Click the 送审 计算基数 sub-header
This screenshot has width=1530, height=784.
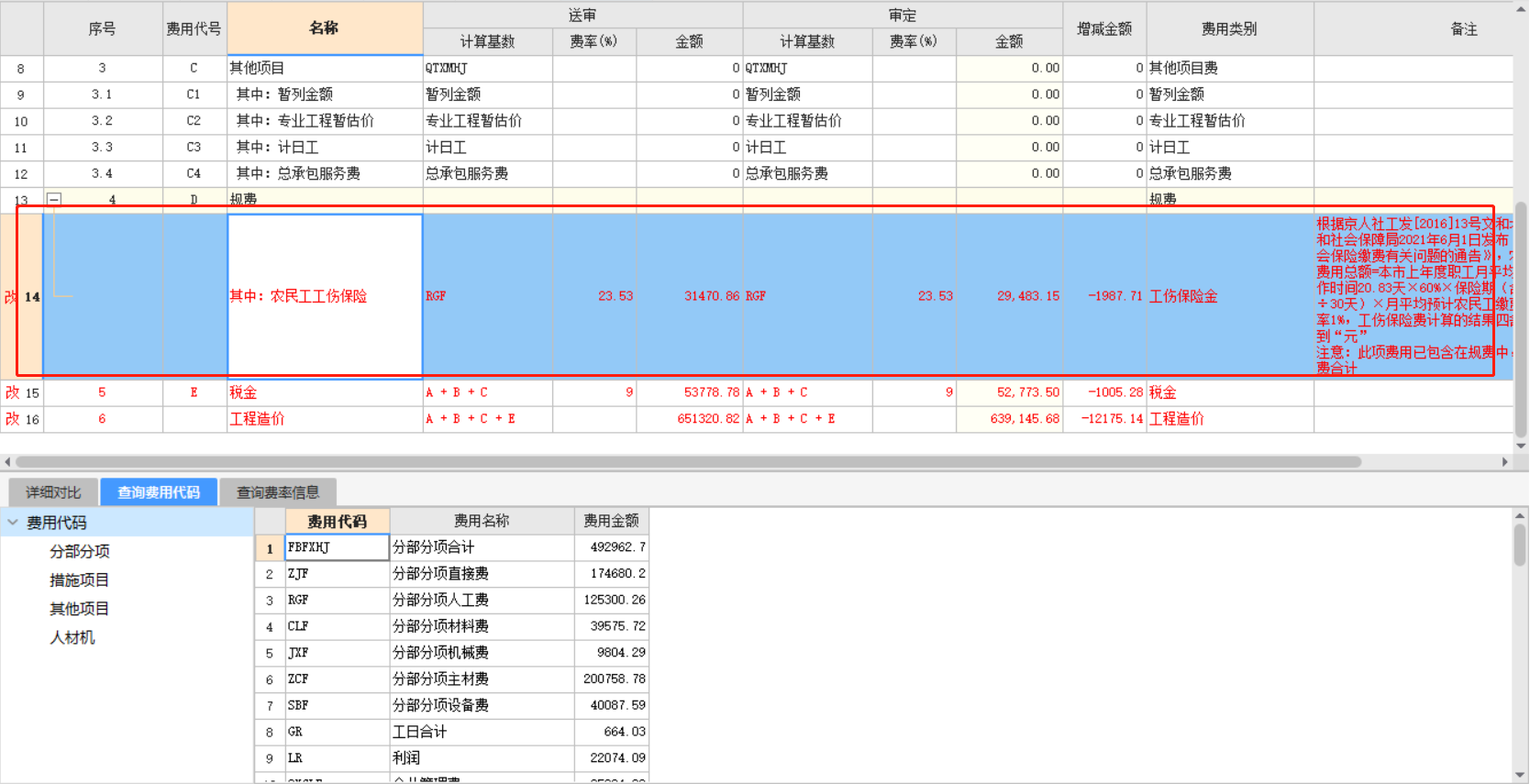(x=488, y=41)
